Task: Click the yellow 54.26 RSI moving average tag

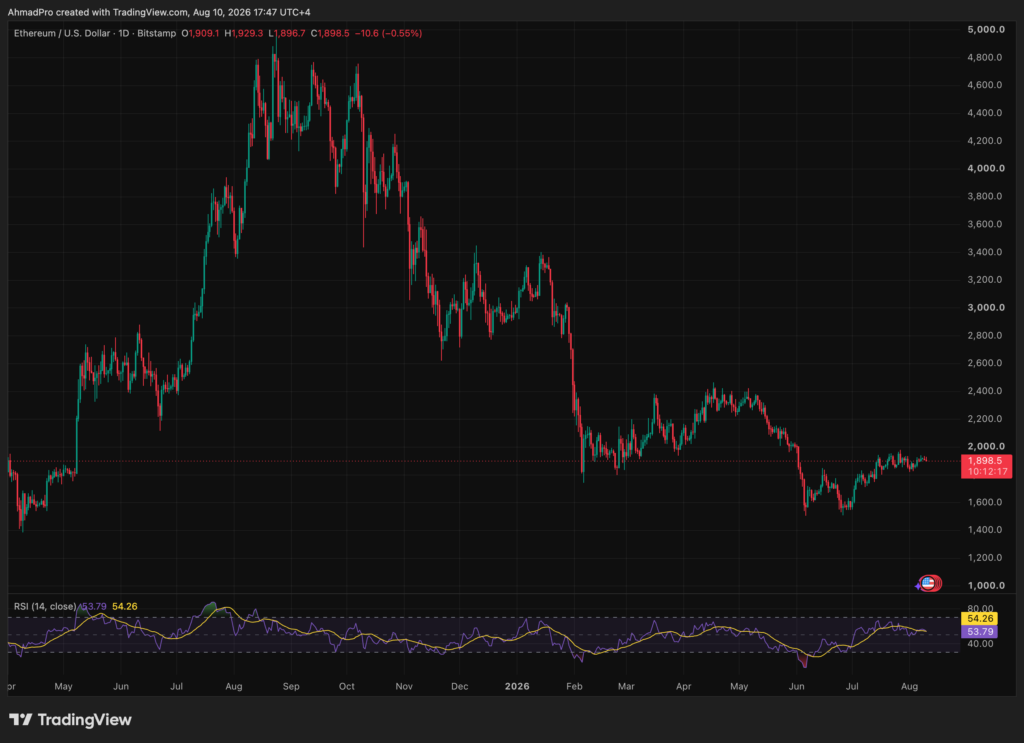Action: click(980, 618)
